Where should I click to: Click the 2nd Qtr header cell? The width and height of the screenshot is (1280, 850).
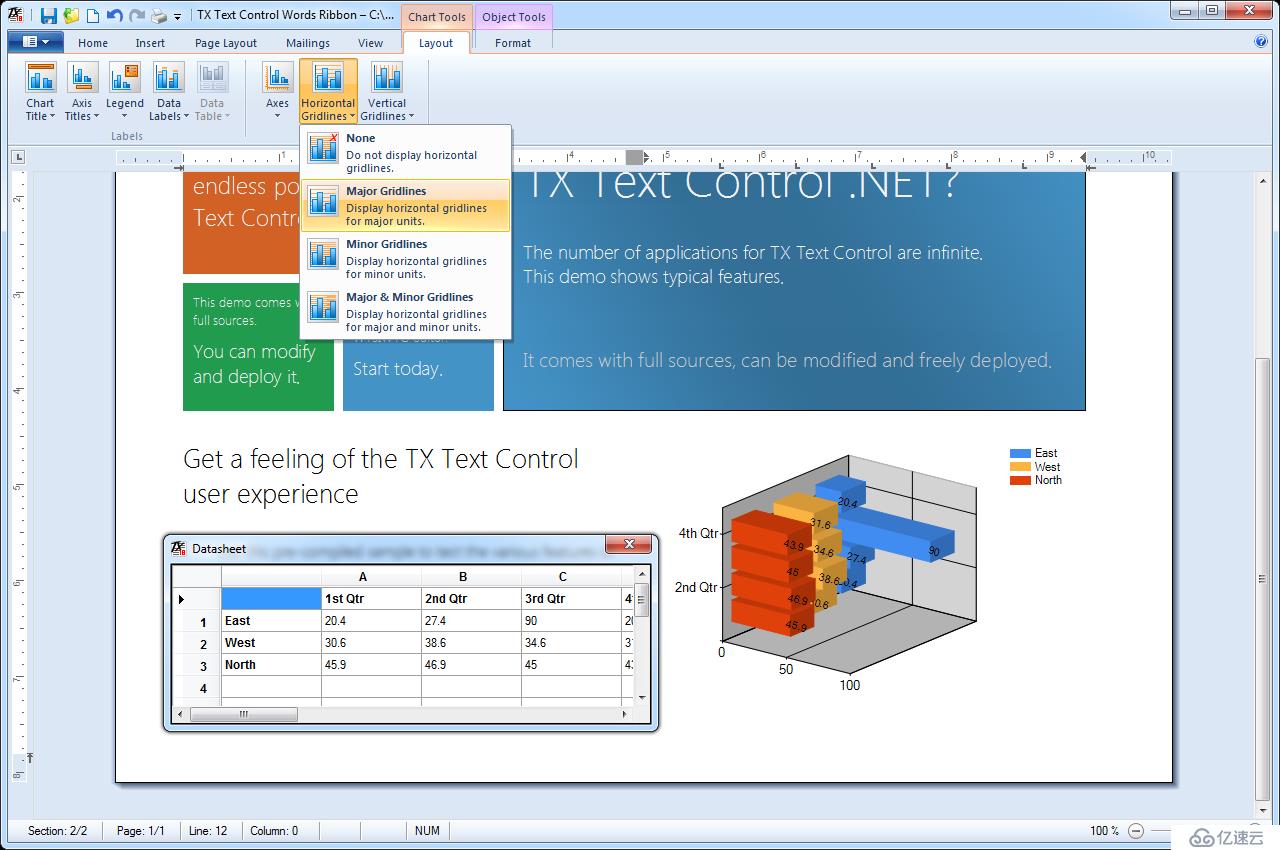[x=471, y=599]
